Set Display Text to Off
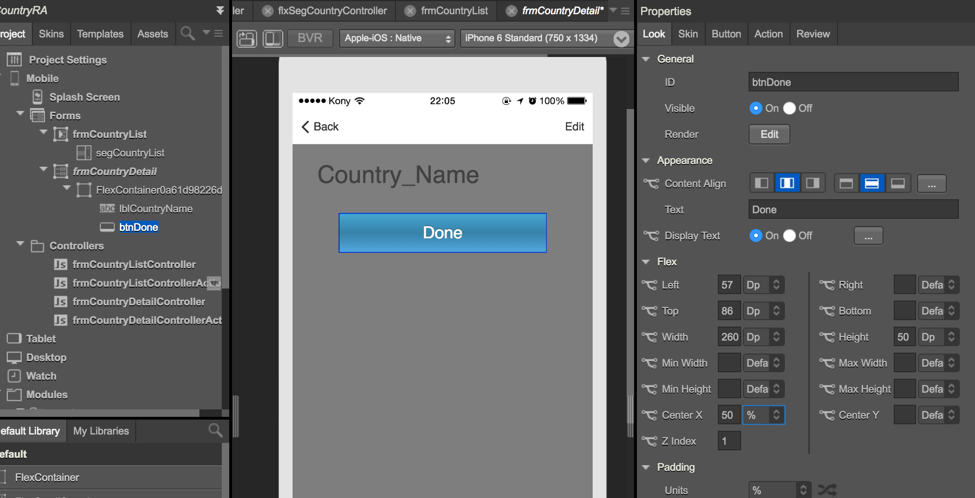This screenshot has height=498, width=975. pos(790,236)
